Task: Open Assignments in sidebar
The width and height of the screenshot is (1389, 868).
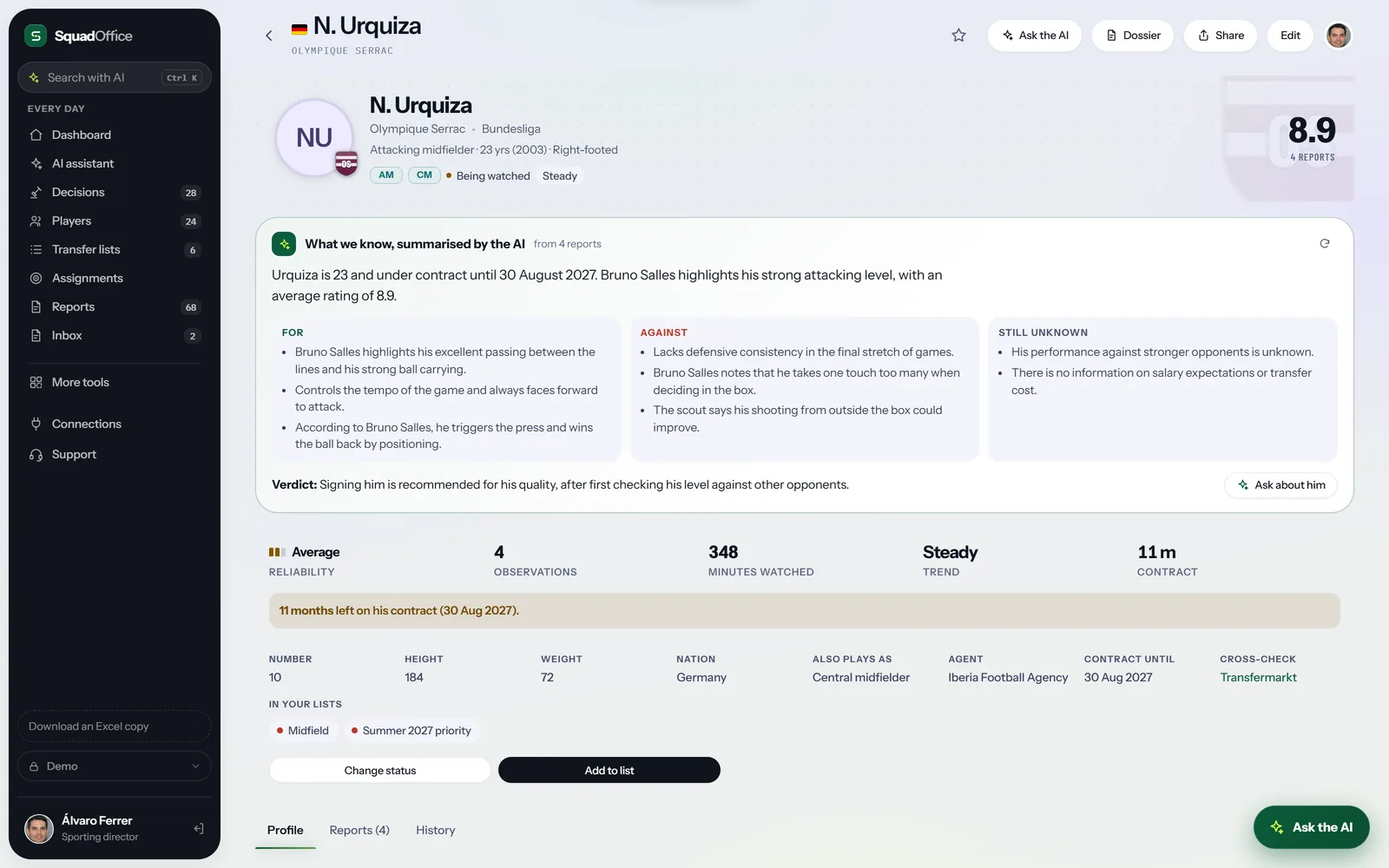Action: 115,278
